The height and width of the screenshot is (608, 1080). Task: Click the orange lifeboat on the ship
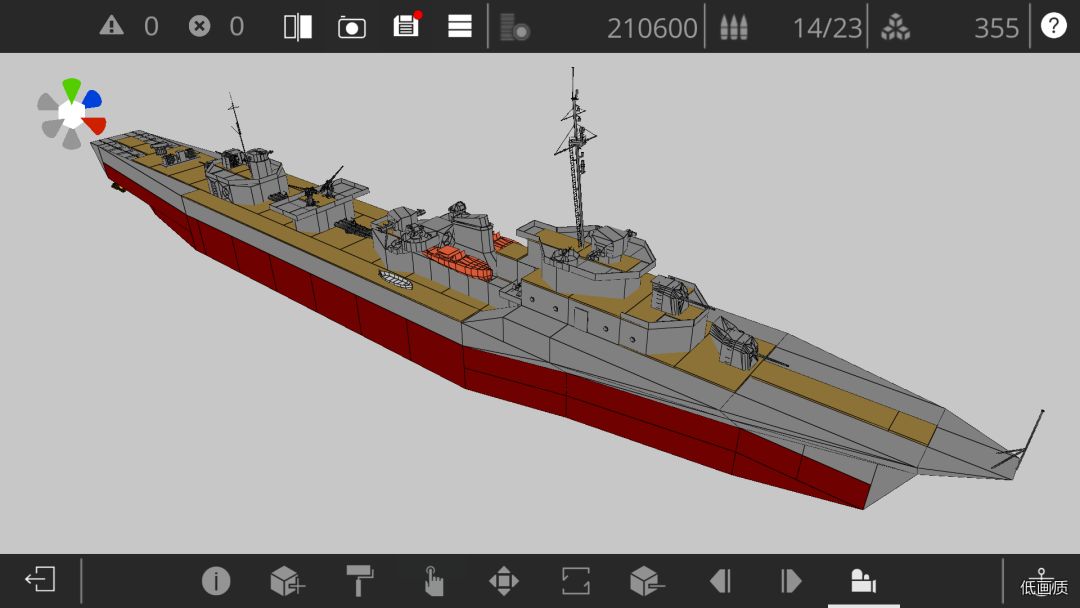457,262
